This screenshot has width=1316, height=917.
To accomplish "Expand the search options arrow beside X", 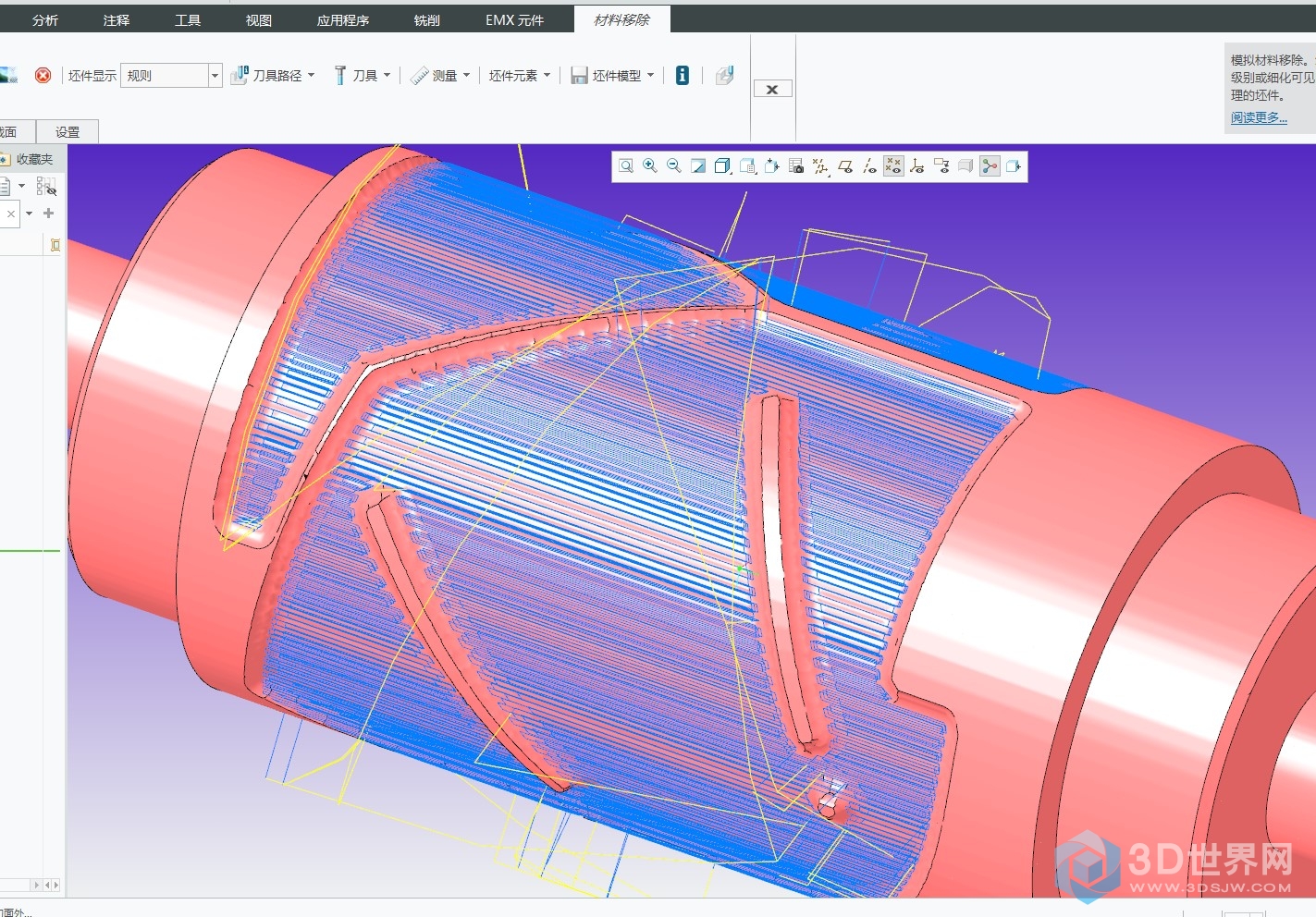I will coord(29,214).
